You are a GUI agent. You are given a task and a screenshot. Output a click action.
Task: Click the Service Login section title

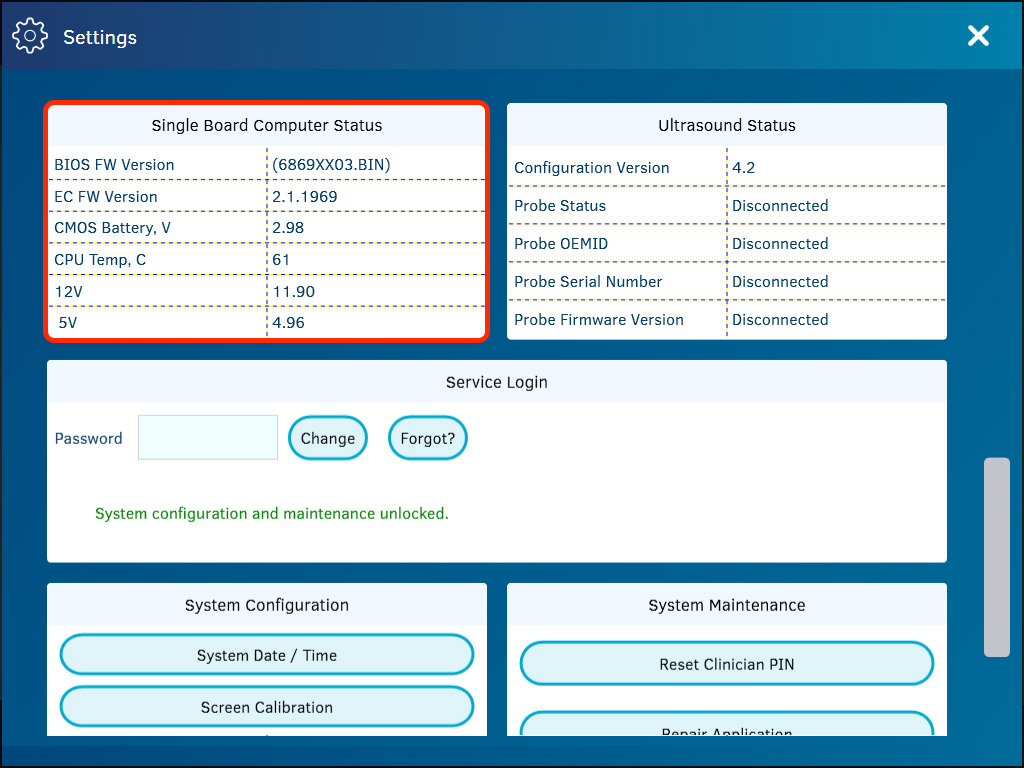pos(496,381)
